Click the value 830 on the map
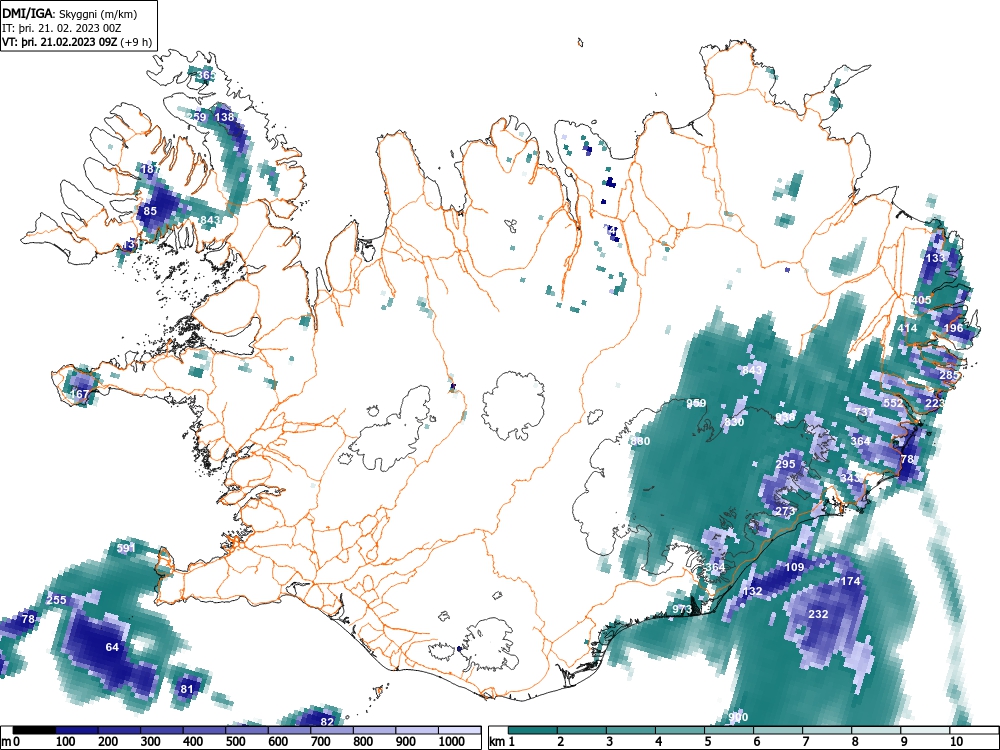This screenshot has width=1000, height=750. [734, 422]
